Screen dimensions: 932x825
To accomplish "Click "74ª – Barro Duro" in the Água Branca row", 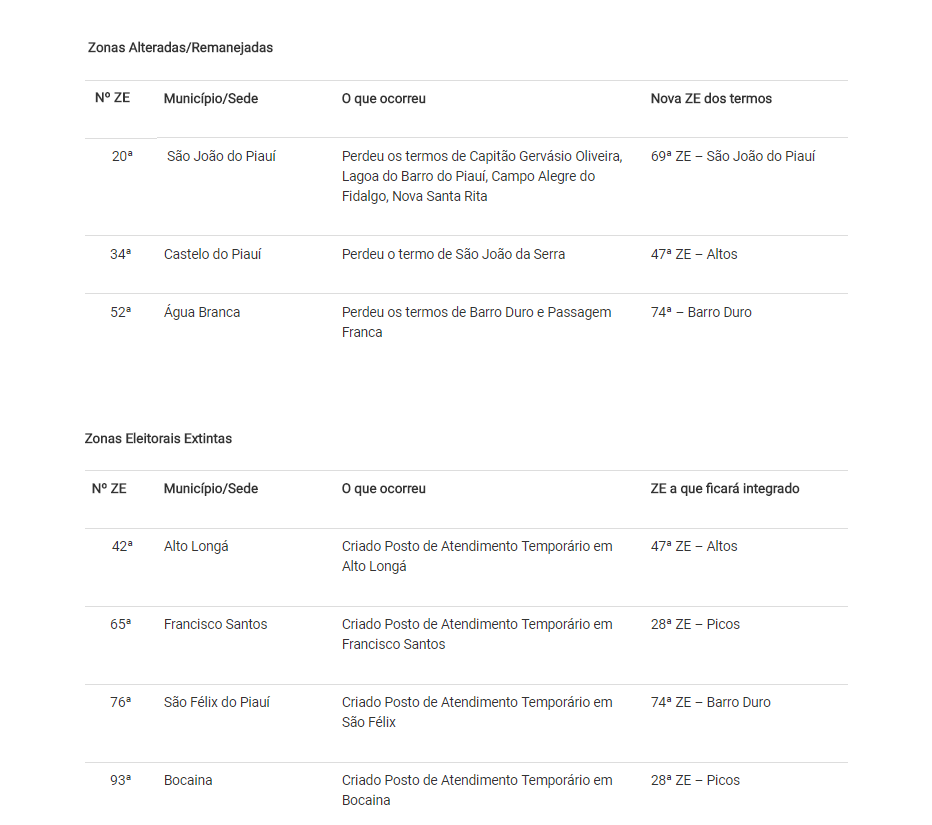I will 701,312.
